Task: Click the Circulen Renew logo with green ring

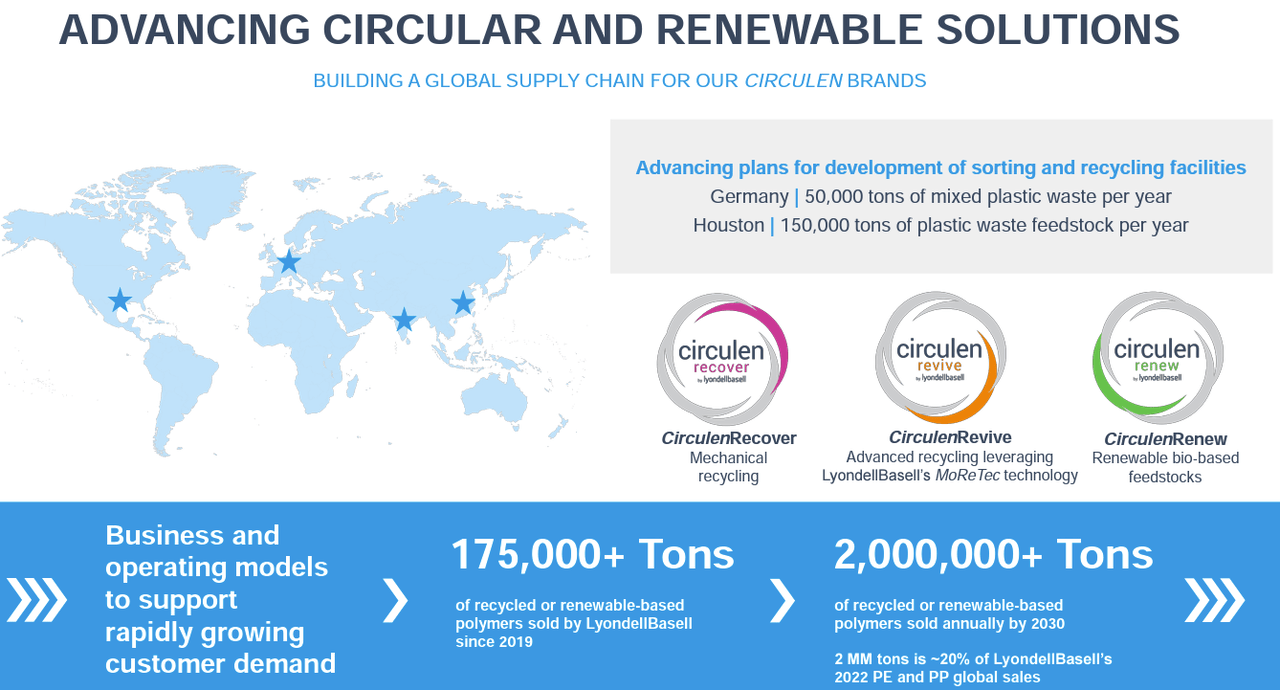Action: tap(1157, 358)
